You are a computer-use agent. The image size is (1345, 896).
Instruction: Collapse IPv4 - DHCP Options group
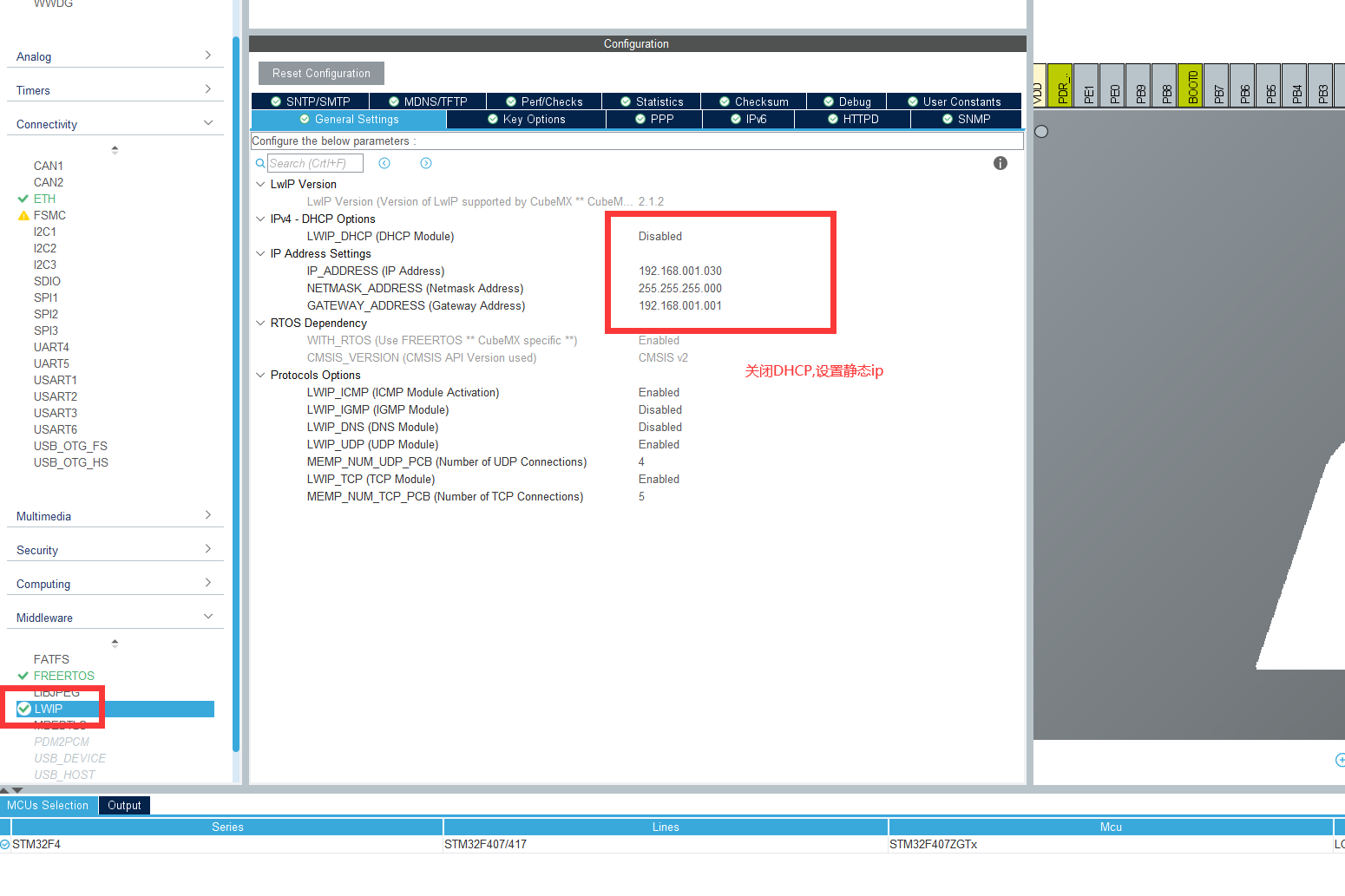point(260,219)
